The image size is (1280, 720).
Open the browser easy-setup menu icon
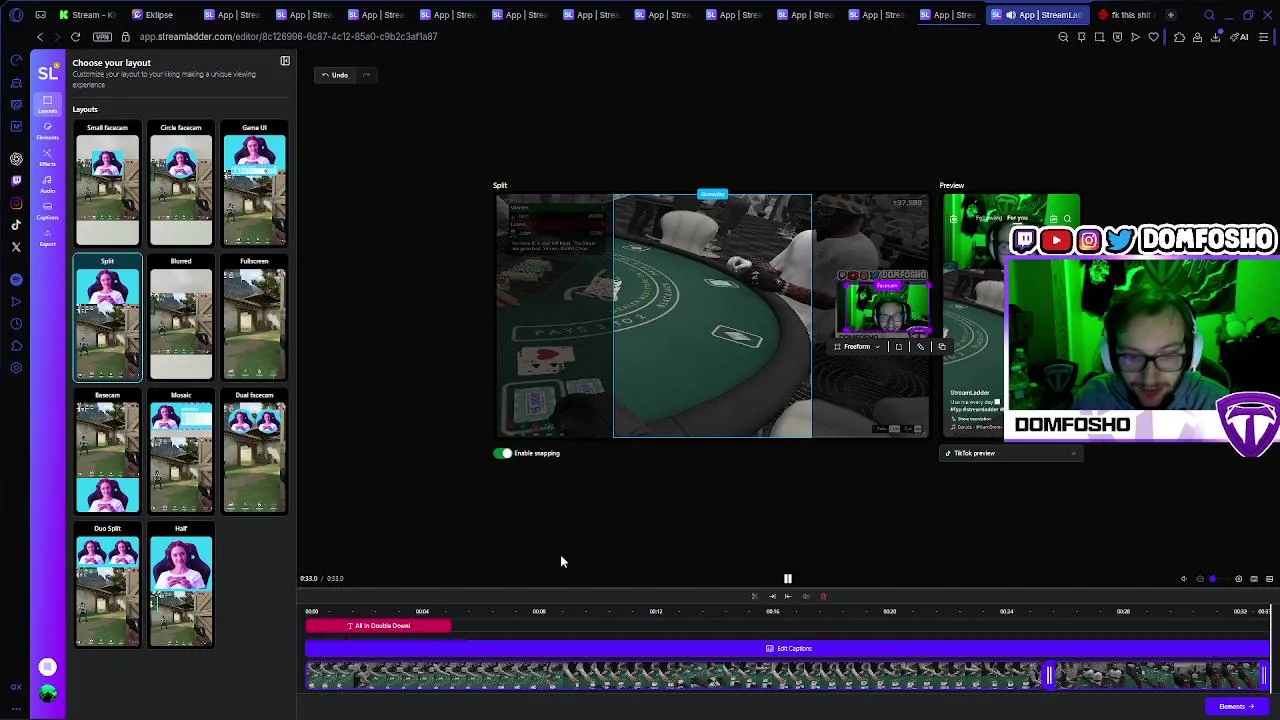pos(1264,37)
